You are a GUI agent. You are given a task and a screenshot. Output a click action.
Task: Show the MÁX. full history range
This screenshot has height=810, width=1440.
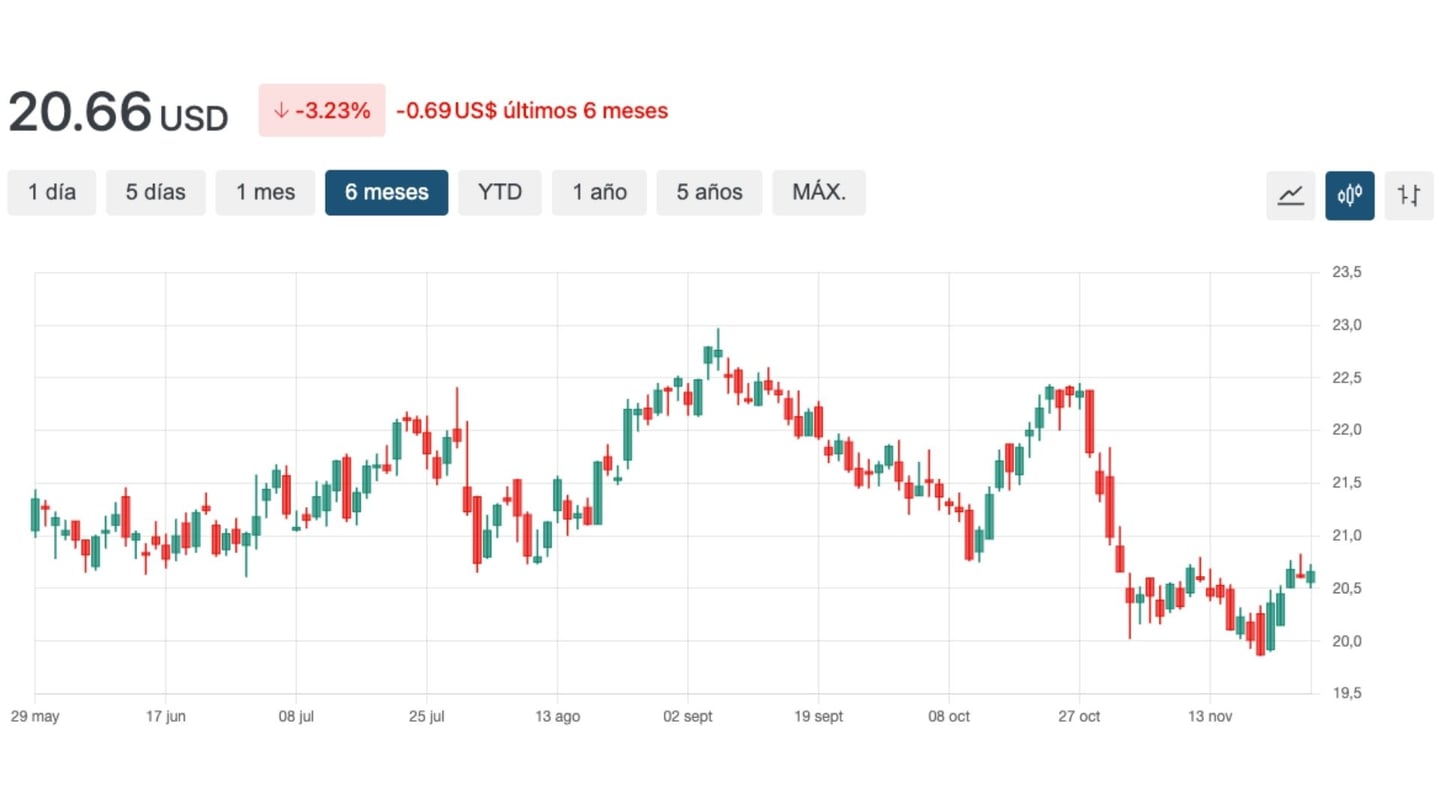pos(818,192)
